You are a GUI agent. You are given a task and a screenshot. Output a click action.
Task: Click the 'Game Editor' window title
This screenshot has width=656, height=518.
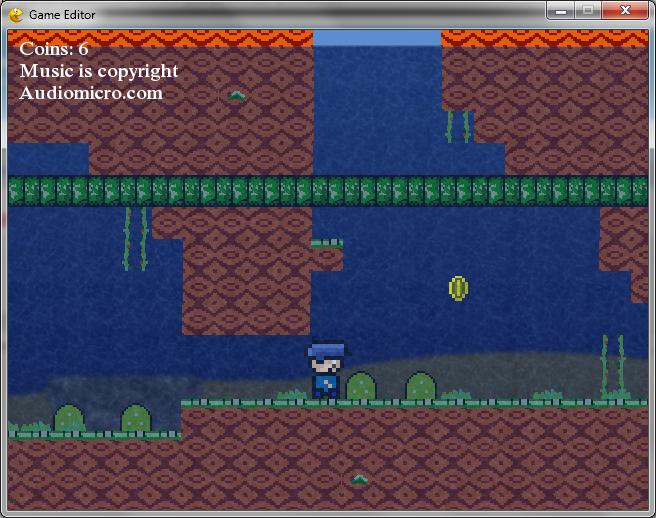62,15
